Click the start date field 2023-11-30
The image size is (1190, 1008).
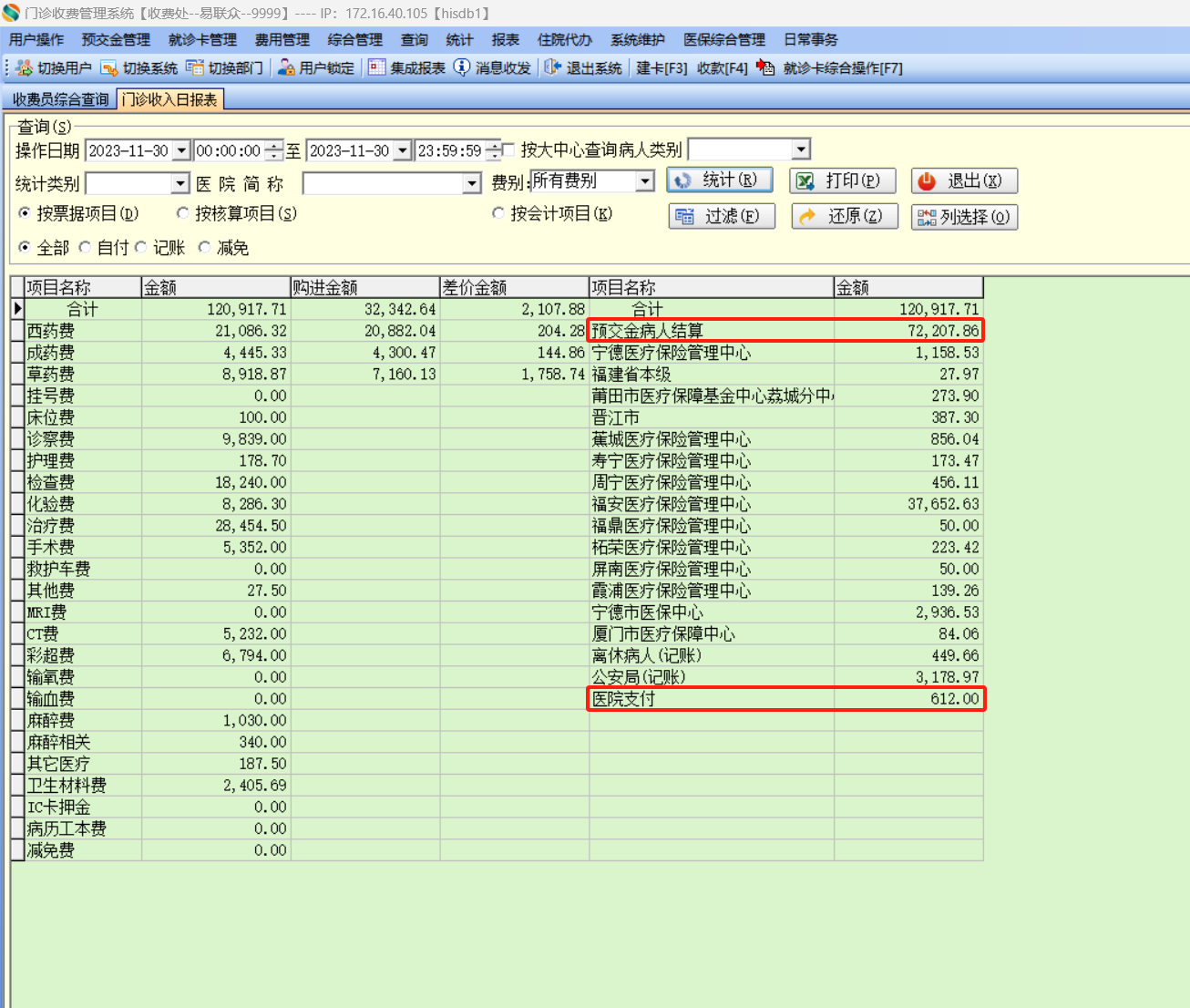(128, 150)
